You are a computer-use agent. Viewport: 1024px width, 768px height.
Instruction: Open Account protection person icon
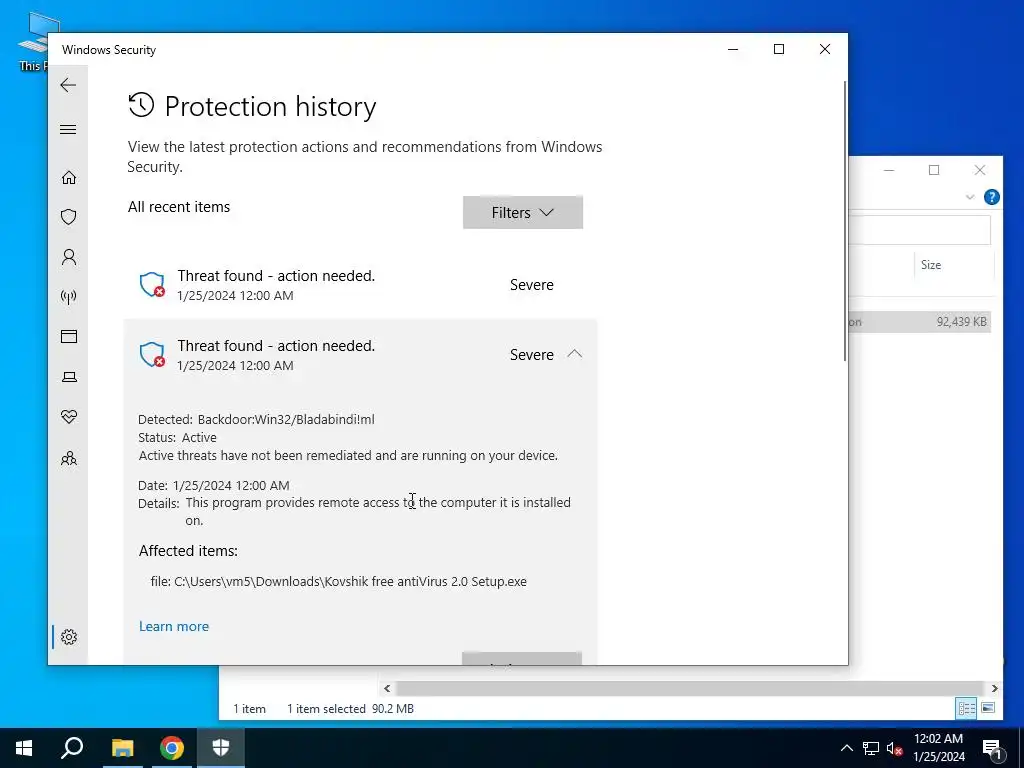(x=69, y=257)
